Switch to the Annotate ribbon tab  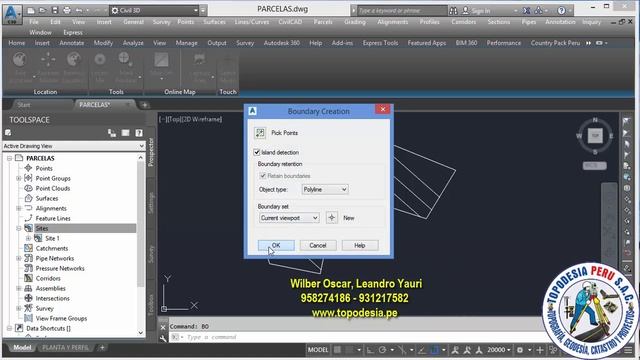click(x=72, y=43)
